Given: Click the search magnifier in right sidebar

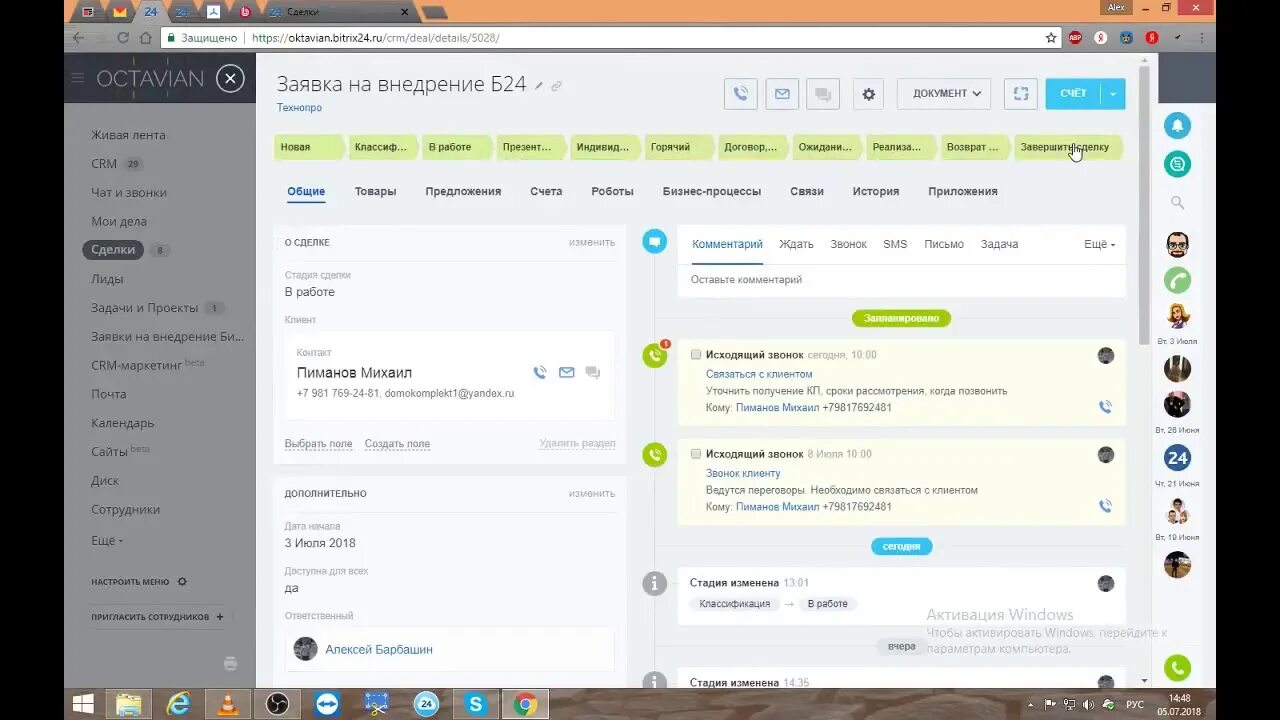Looking at the screenshot, I should pos(1177,203).
